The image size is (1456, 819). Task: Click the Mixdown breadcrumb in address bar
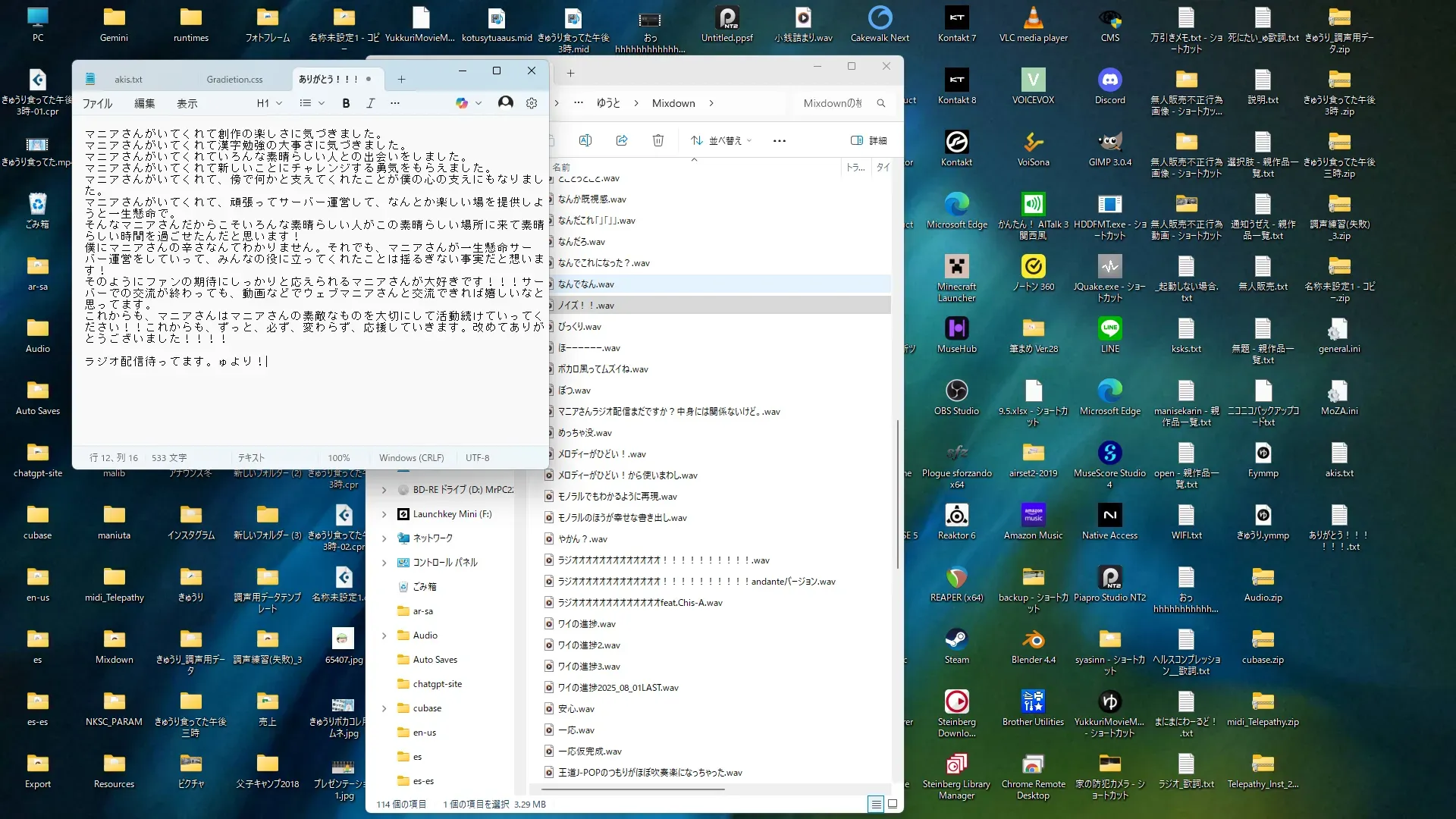pos(673,103)
